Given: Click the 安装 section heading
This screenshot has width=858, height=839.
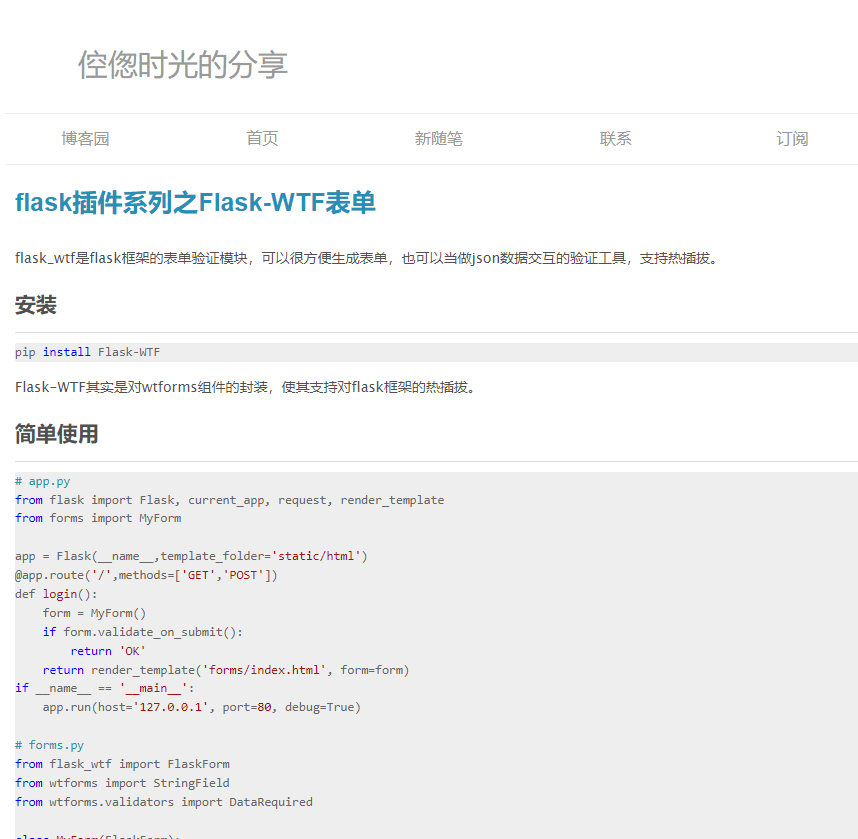Looking at the screenshot, I should [x=36, y=305].
